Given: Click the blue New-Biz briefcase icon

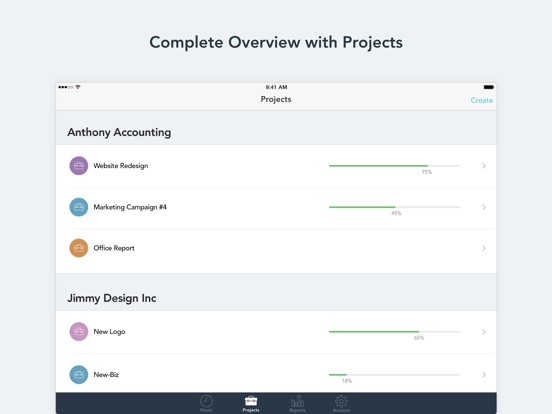Looking at the screenshot, I should 79,375.
